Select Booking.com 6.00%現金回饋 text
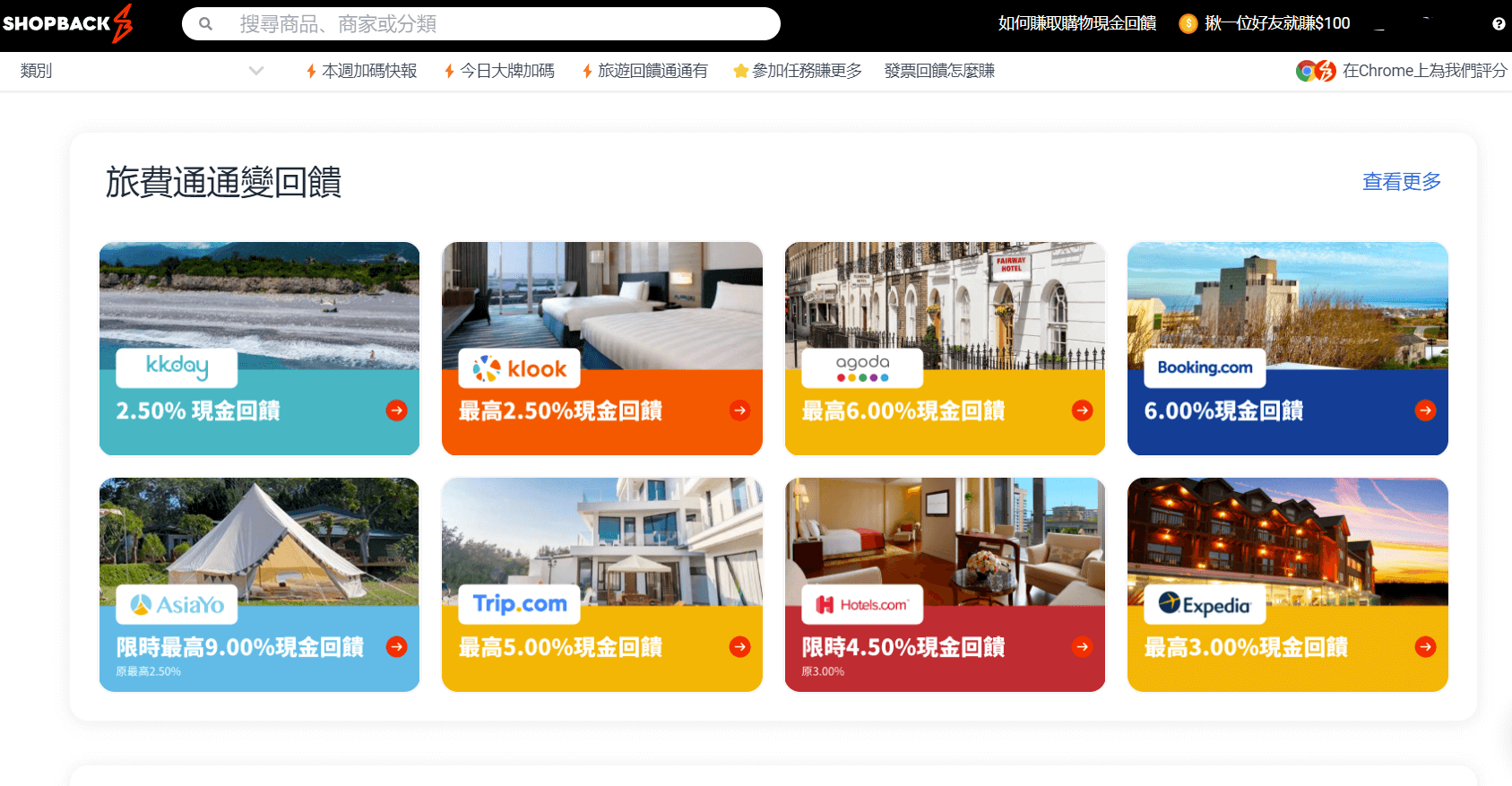Viewport: 1512px width, 786px height. click(1224, 410)
